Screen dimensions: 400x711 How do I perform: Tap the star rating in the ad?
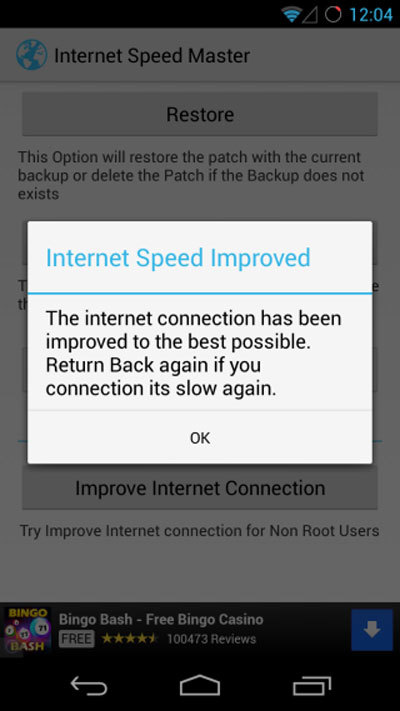[130, 639]
